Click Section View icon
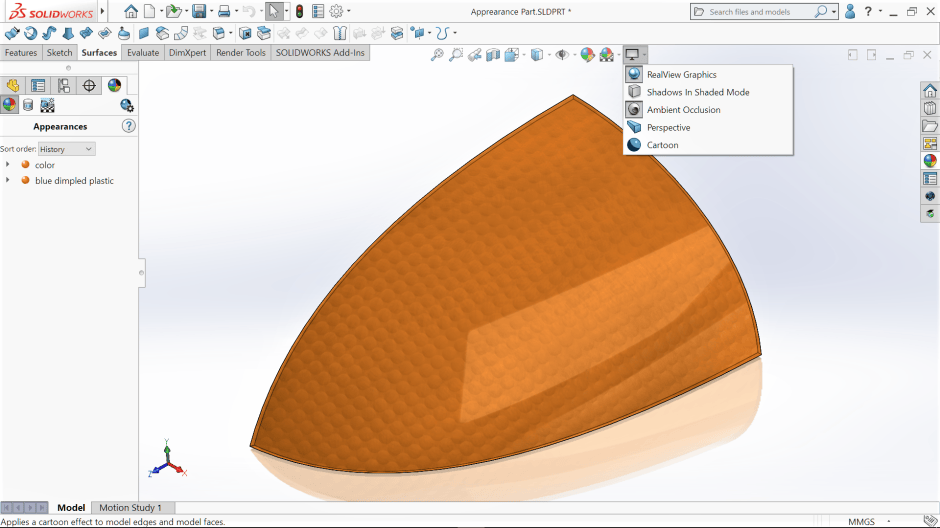The image size is (940, 528). tap(493, 55)
